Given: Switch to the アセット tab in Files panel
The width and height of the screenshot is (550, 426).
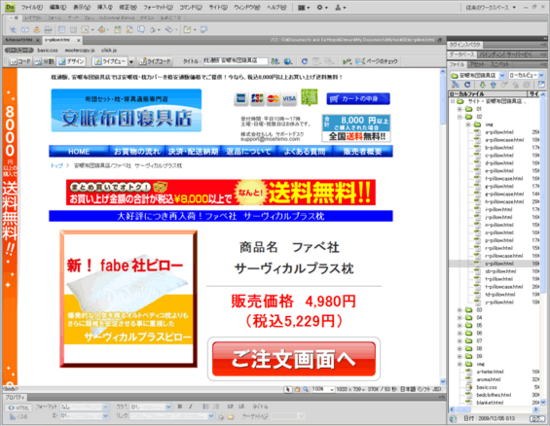Looking at the screenshot, I should (477, 65).
